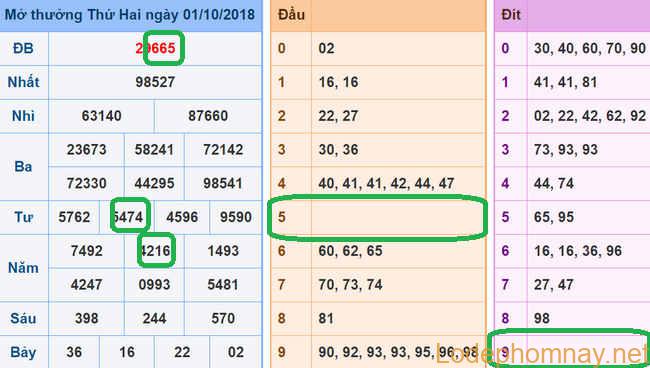Click sixth prize number 398
Viewport: 650px width, 368px height.
pyautogui.click(x=87, y=318)
